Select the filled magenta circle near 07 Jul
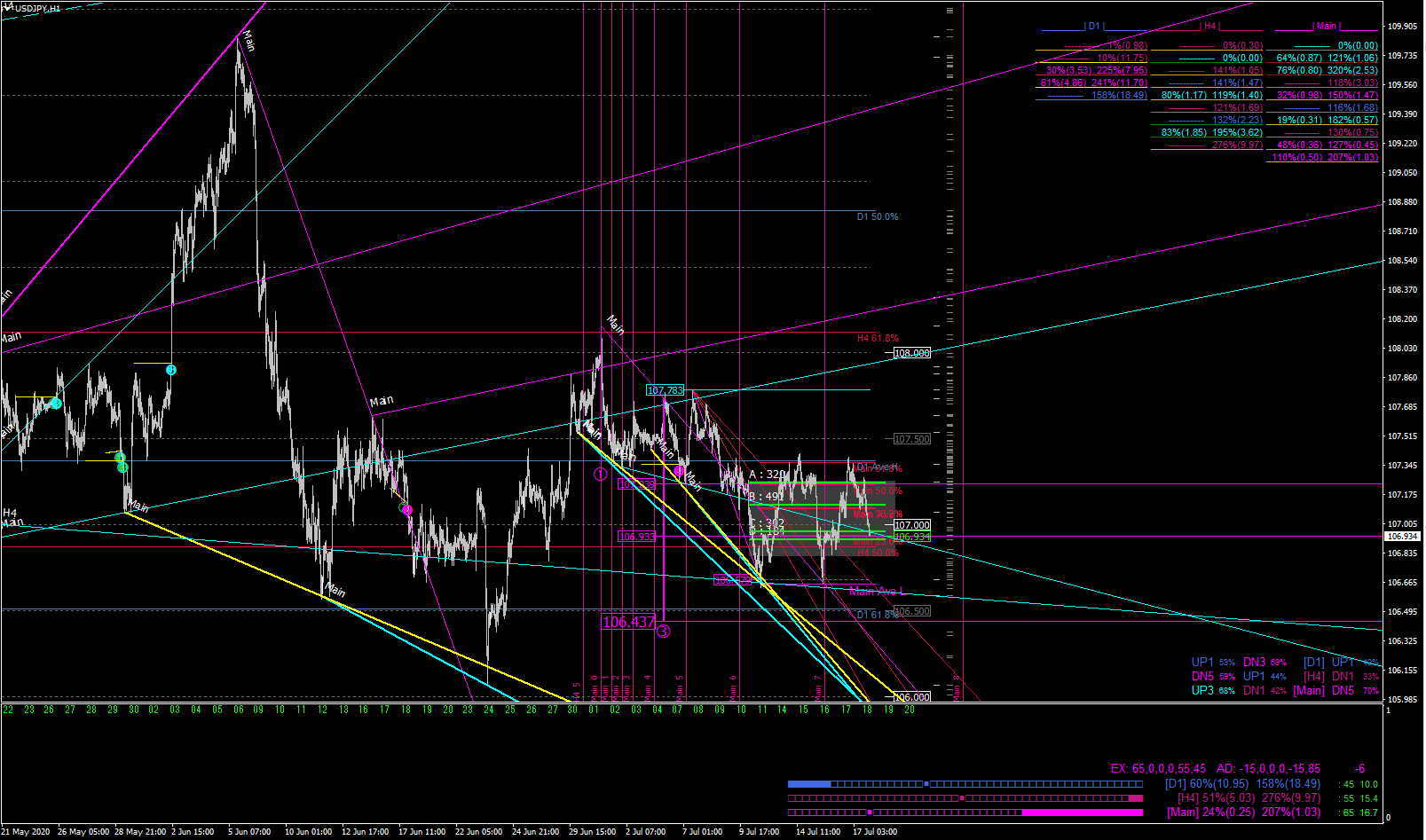Viewport: 1426px width, 840px height. pos(679,471)
